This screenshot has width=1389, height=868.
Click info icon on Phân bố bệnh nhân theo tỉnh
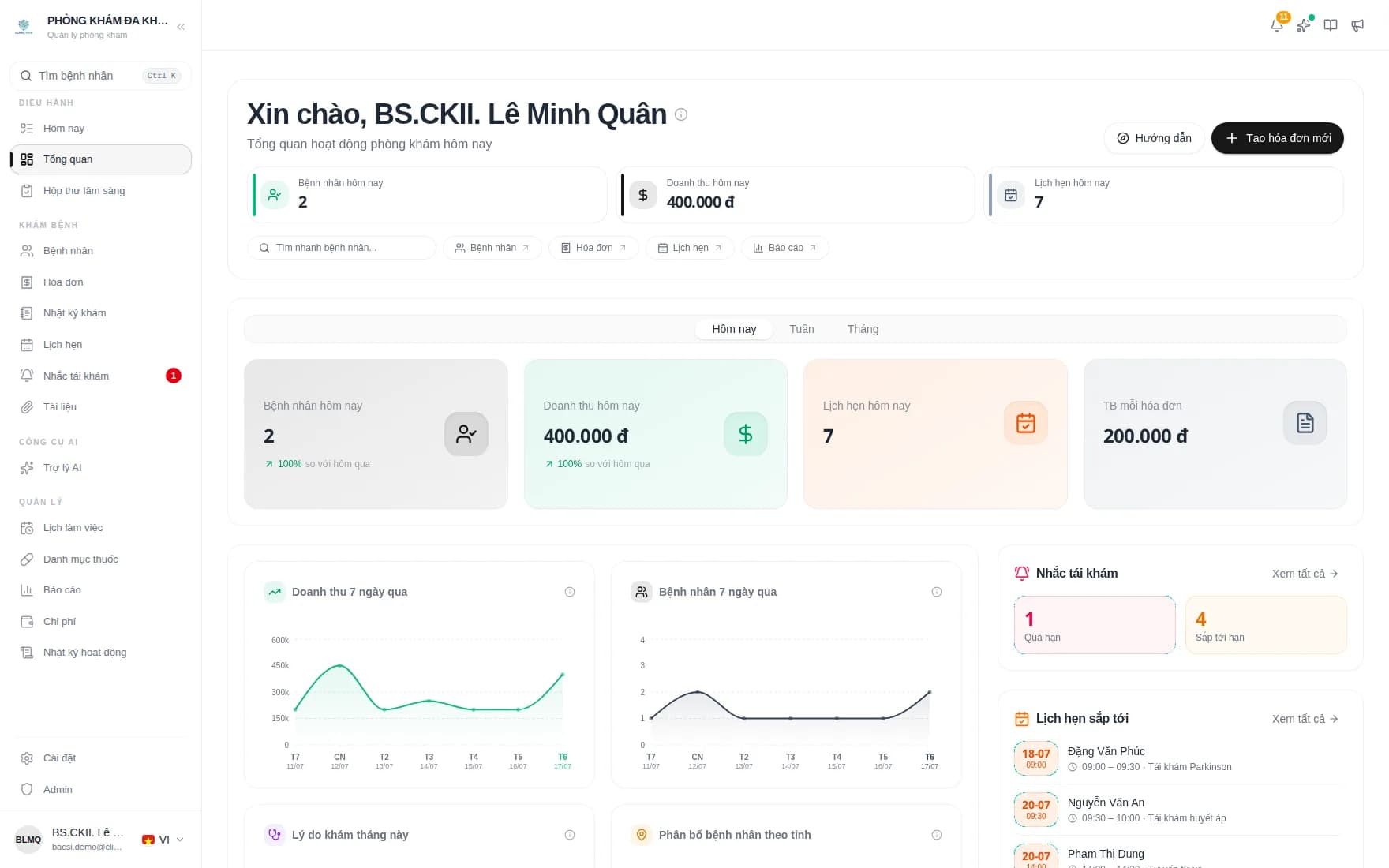point(937,835)
